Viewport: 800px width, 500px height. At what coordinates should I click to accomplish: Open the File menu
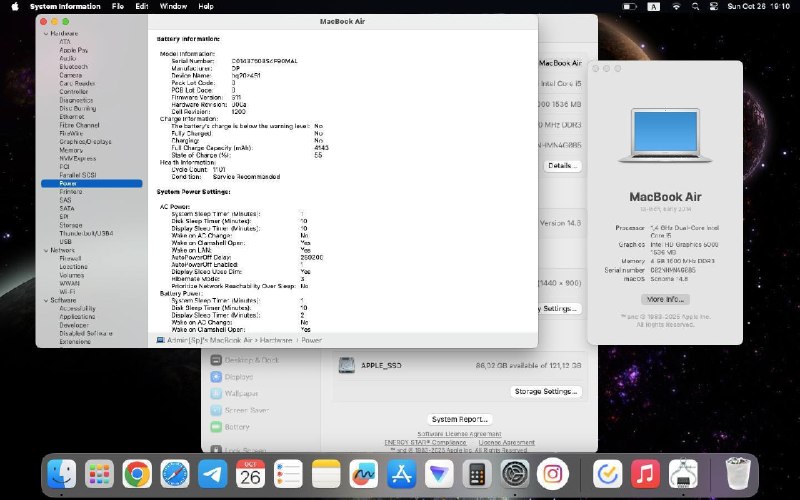118,6
